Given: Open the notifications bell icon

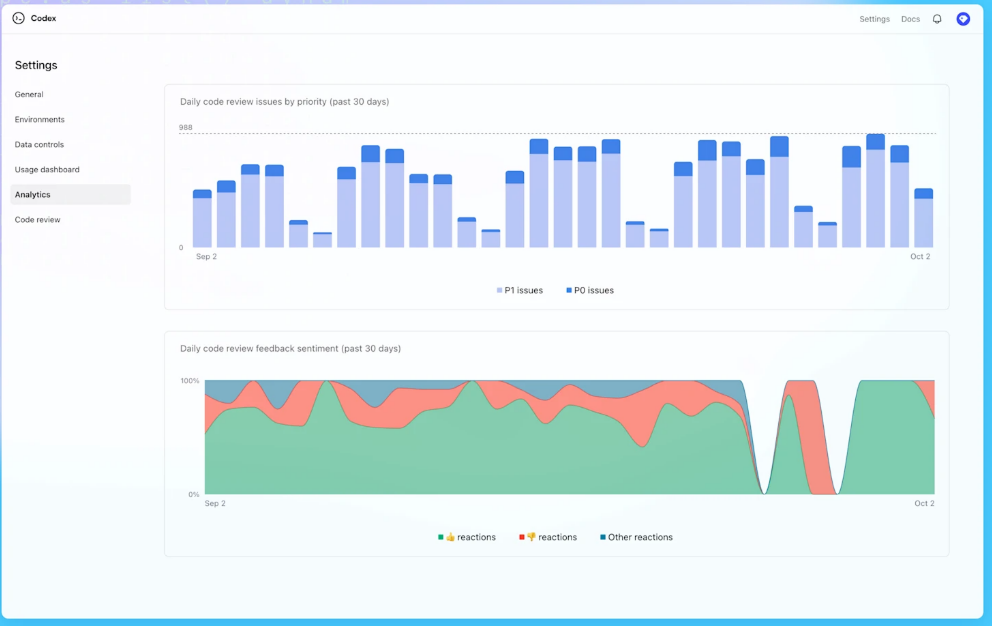Looking at the screenshot, I should (x=937, y=19).
